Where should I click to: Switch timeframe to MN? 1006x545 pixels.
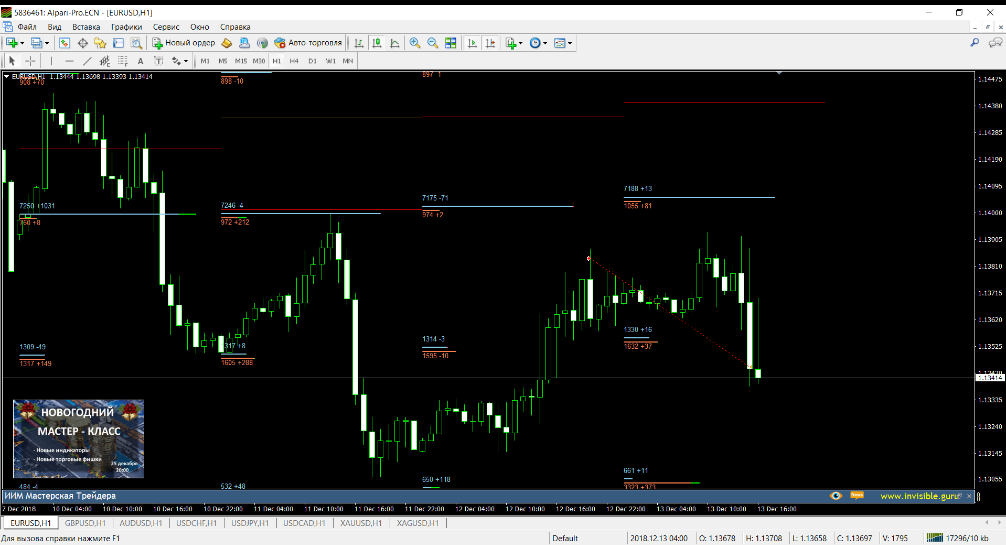click(x=348, y=61)
